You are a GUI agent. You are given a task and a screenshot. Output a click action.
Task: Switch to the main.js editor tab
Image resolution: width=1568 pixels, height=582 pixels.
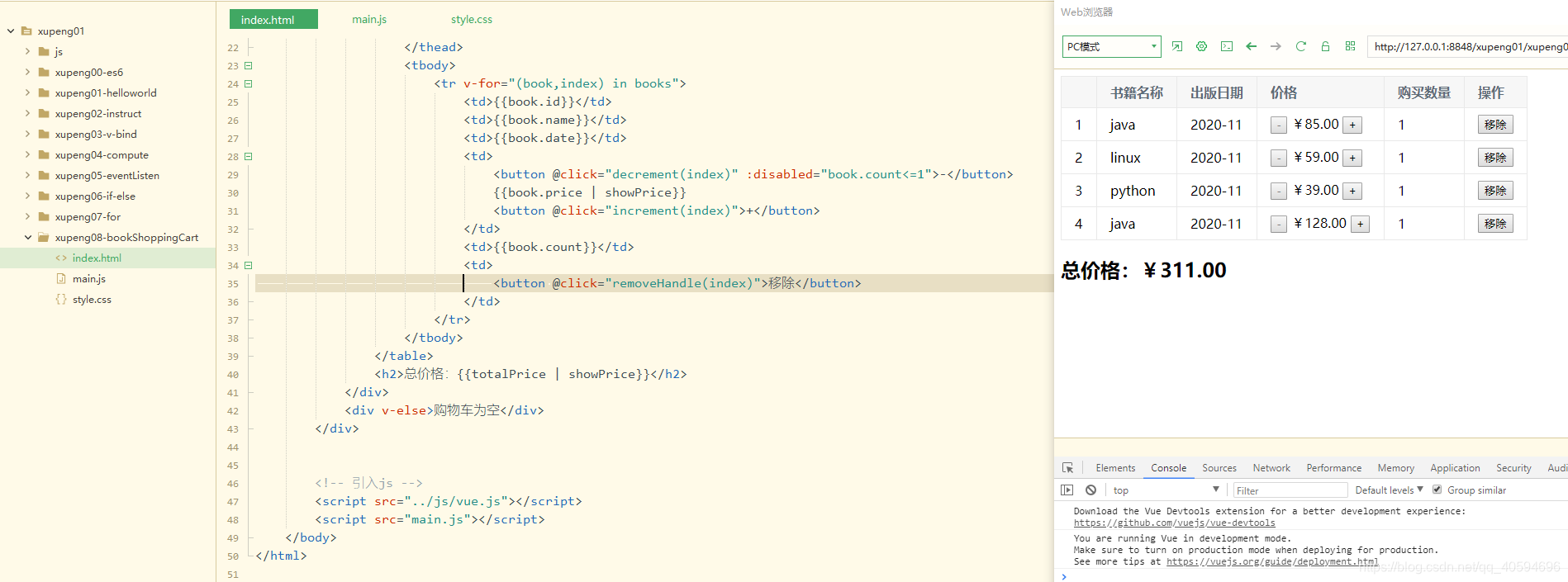(369, 19)
